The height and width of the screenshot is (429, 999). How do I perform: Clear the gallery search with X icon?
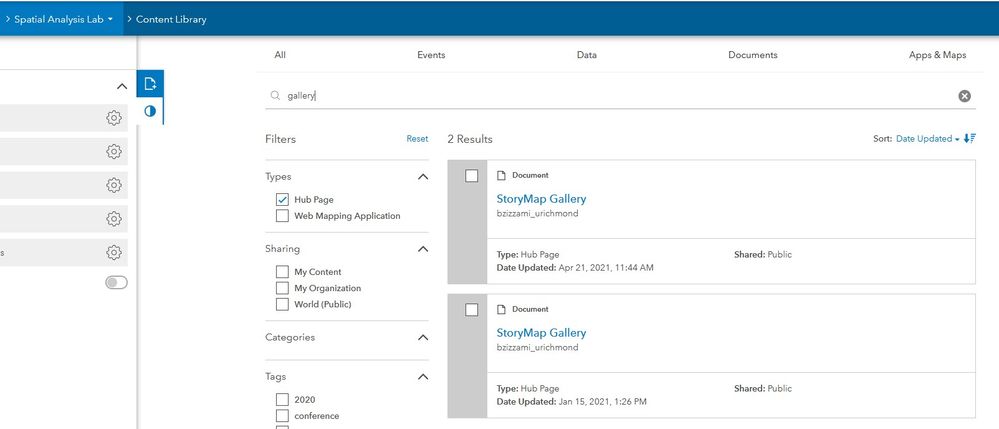[x=964, y=96]
